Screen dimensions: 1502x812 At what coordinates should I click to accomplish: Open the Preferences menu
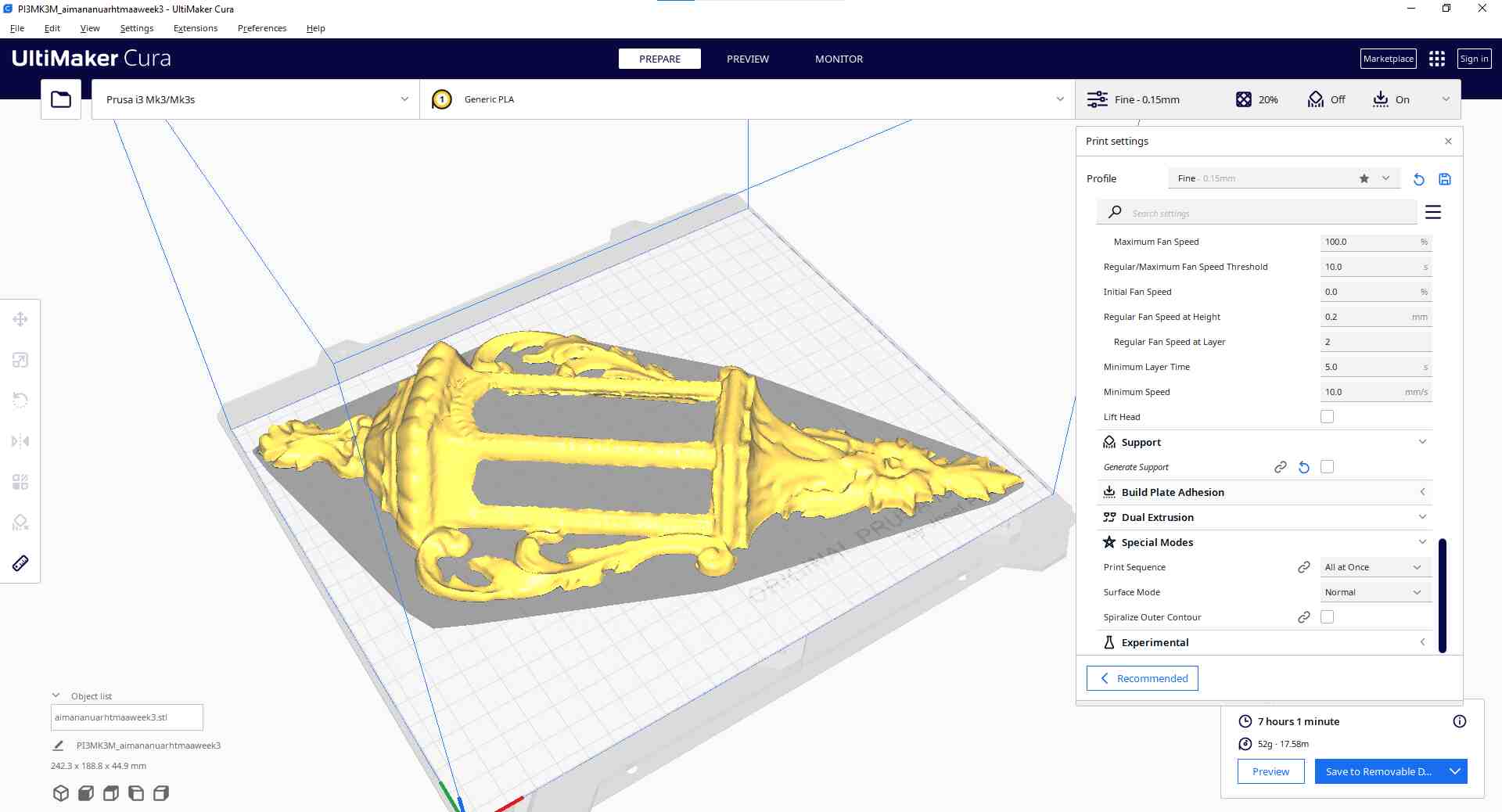click(262, 28)
